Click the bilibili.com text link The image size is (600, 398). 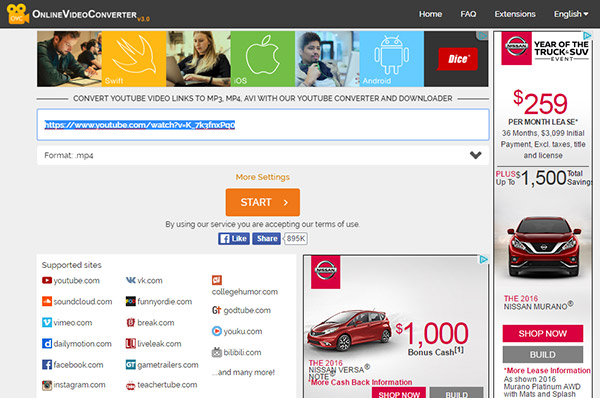(242, 352)
